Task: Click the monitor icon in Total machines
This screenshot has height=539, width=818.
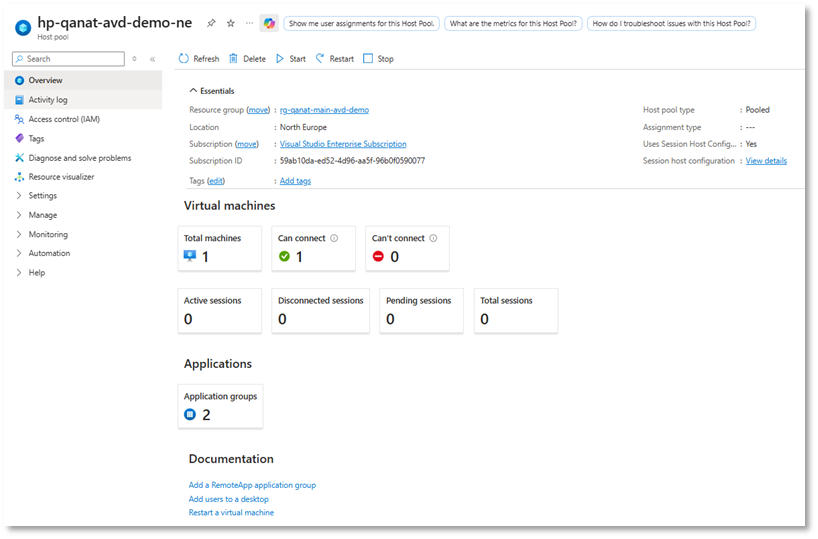Action: pyautogui.click(x=190, y=256)
